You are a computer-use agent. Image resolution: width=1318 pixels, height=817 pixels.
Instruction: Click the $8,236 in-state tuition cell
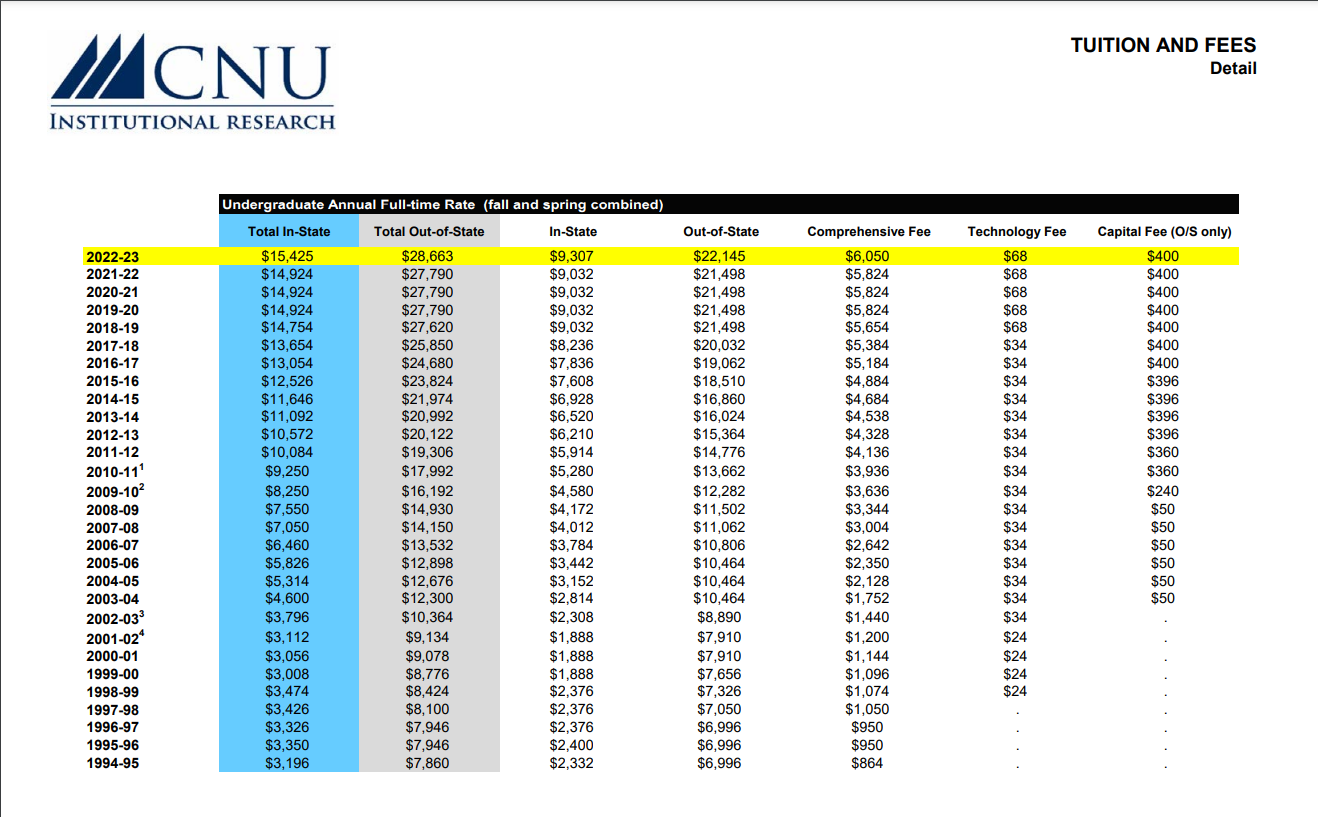click(573, 345)
